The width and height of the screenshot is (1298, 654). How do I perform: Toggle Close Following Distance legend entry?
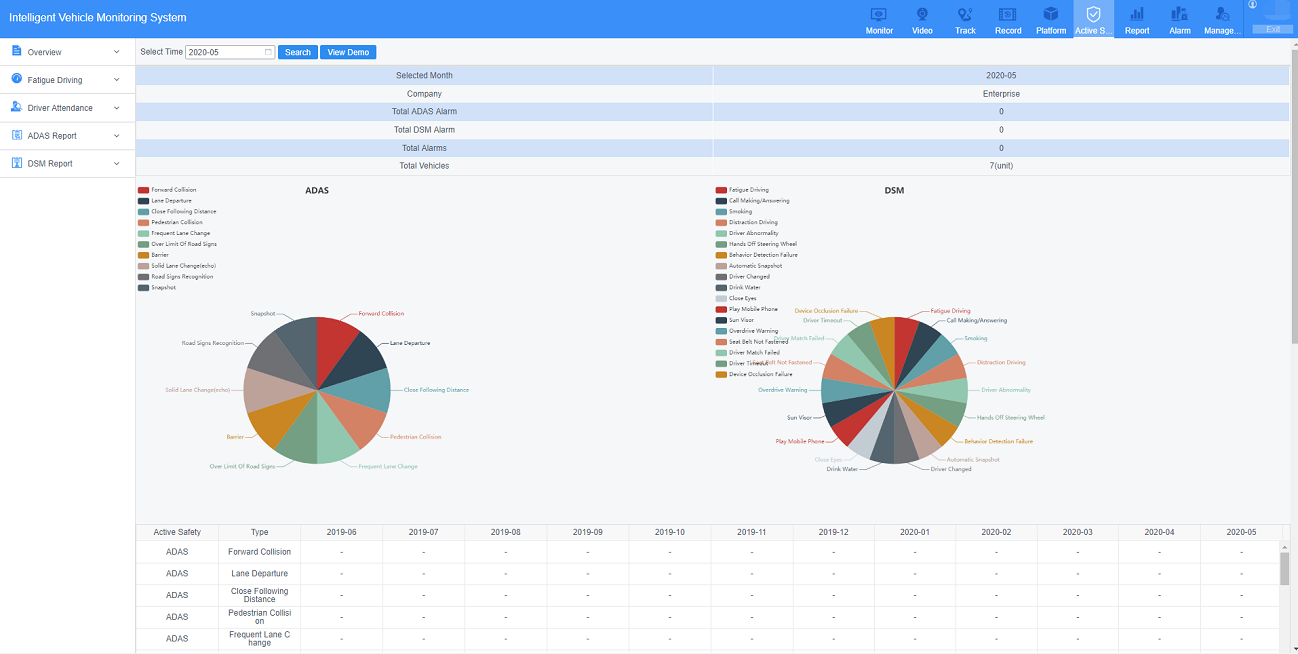pos(177,212)
